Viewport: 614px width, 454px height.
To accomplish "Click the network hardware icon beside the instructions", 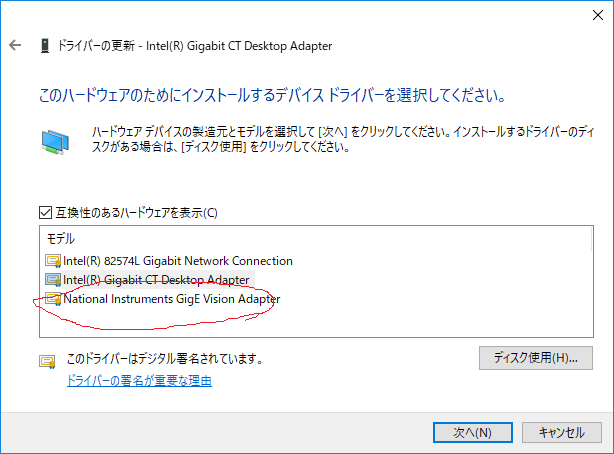I will coord(55,142).
